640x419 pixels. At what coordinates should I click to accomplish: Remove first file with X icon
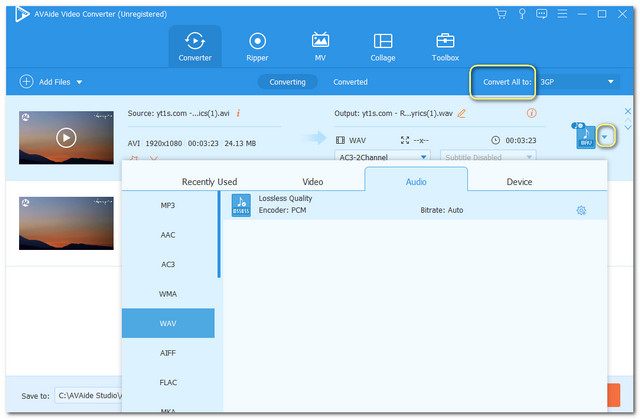coord(628,111)
